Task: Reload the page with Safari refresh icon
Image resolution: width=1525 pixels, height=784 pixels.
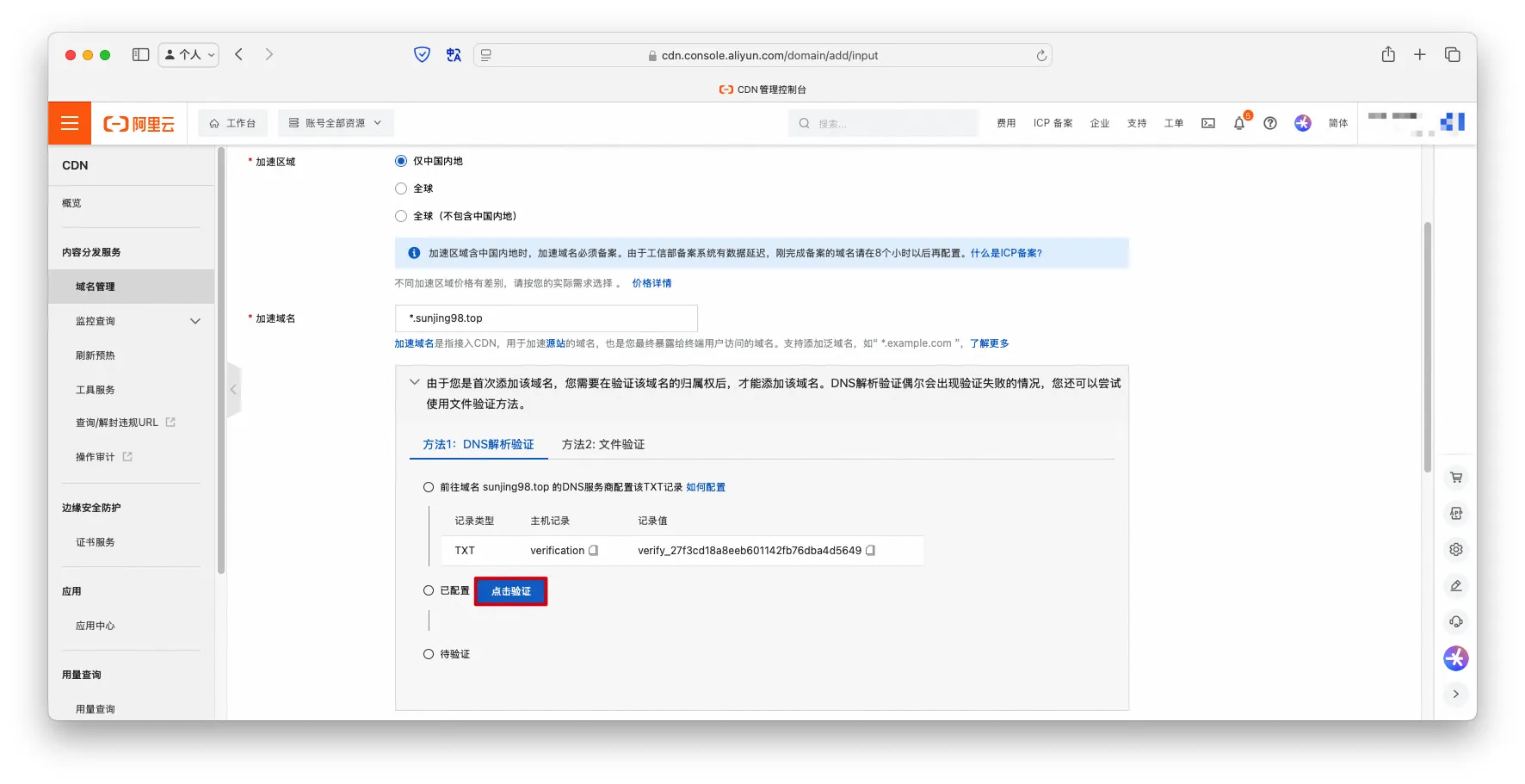Action: click(1041, 55)
